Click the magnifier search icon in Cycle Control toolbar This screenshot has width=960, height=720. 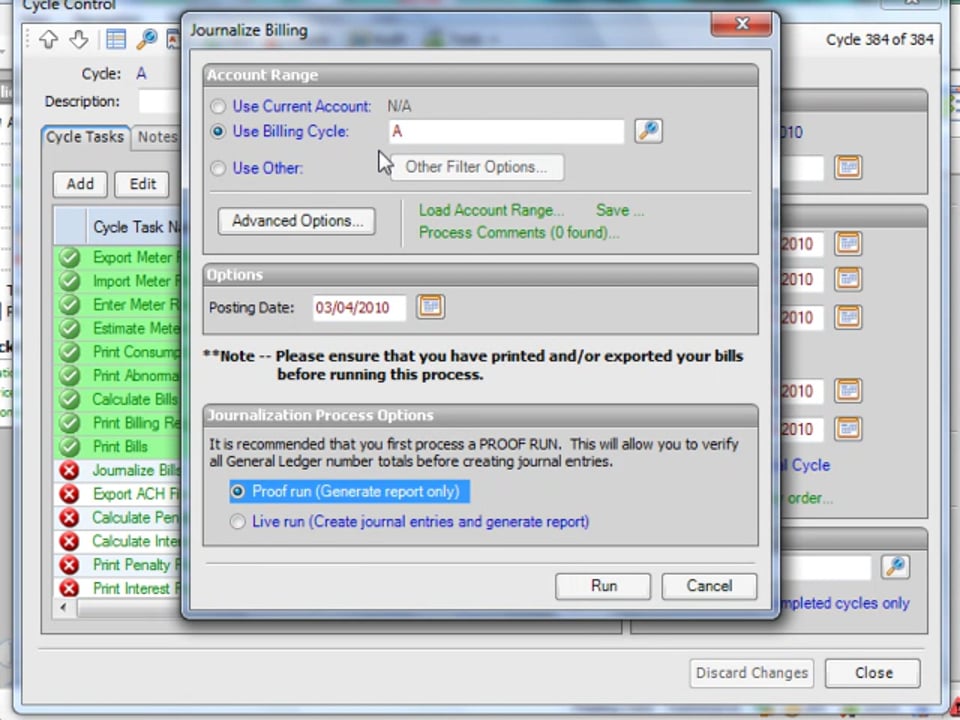coord(147,39)
